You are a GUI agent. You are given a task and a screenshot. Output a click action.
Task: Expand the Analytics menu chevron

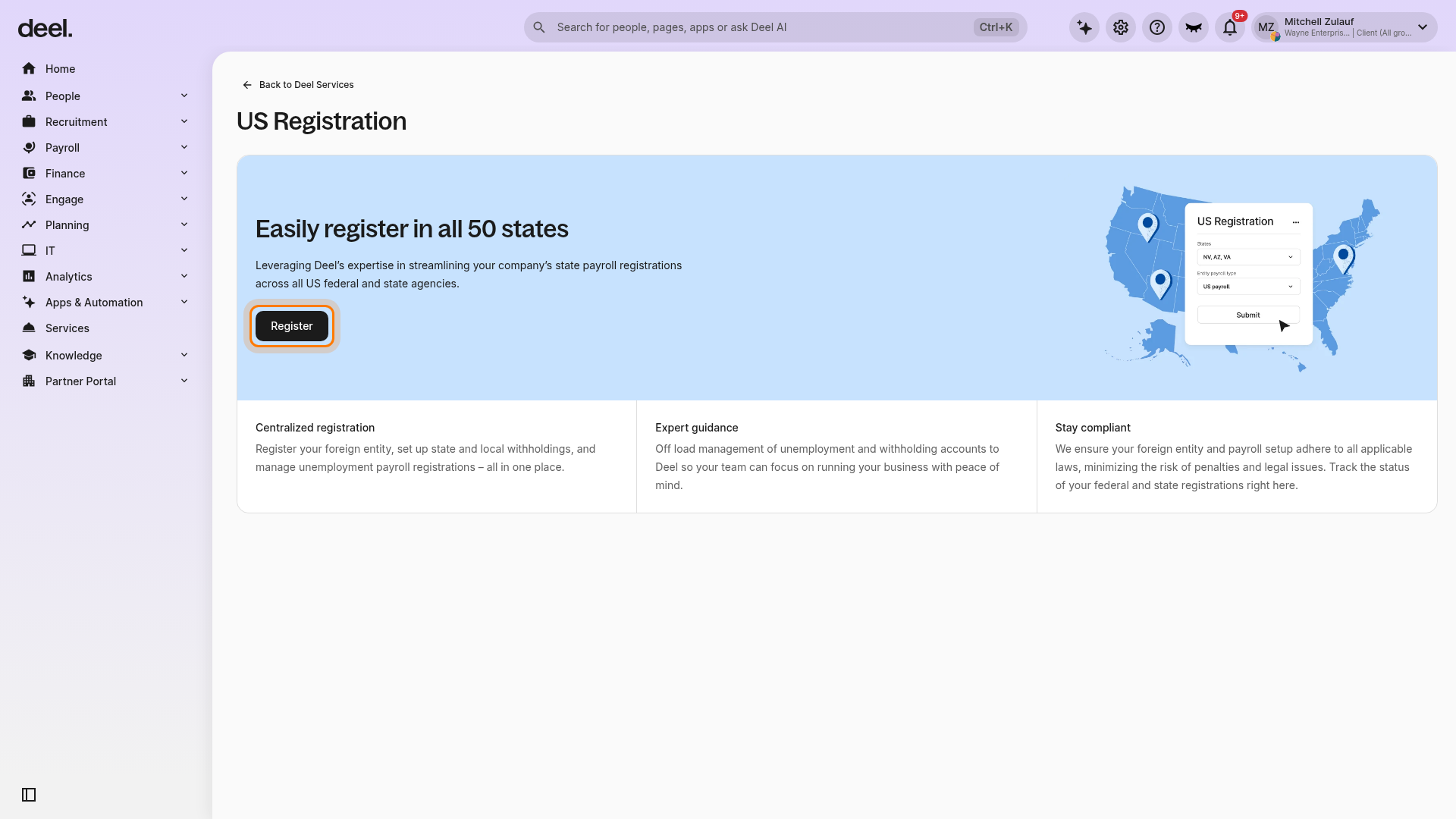(x=184, y=276)
